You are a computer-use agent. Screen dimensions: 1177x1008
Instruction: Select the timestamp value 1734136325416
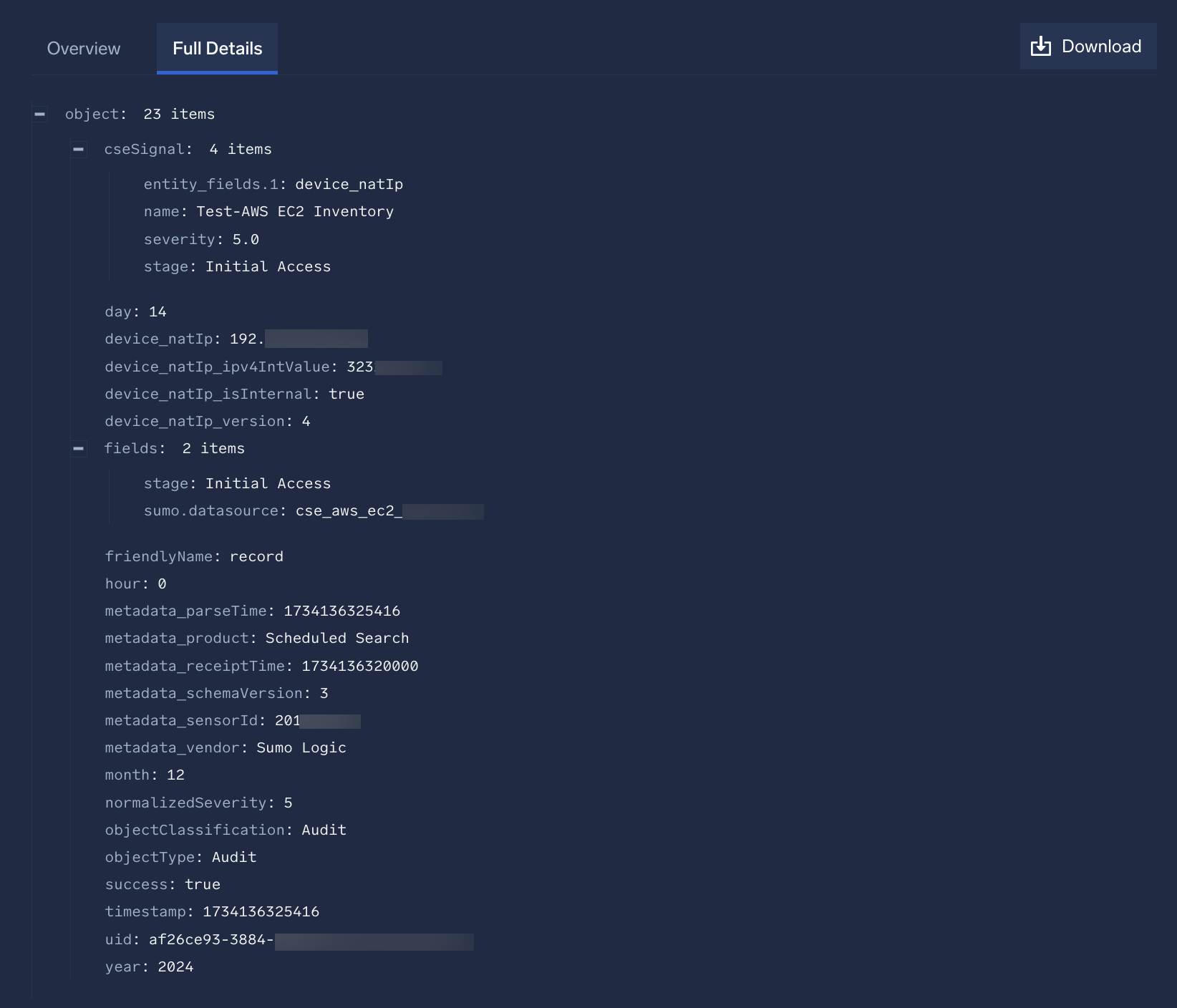coord(261,912)
